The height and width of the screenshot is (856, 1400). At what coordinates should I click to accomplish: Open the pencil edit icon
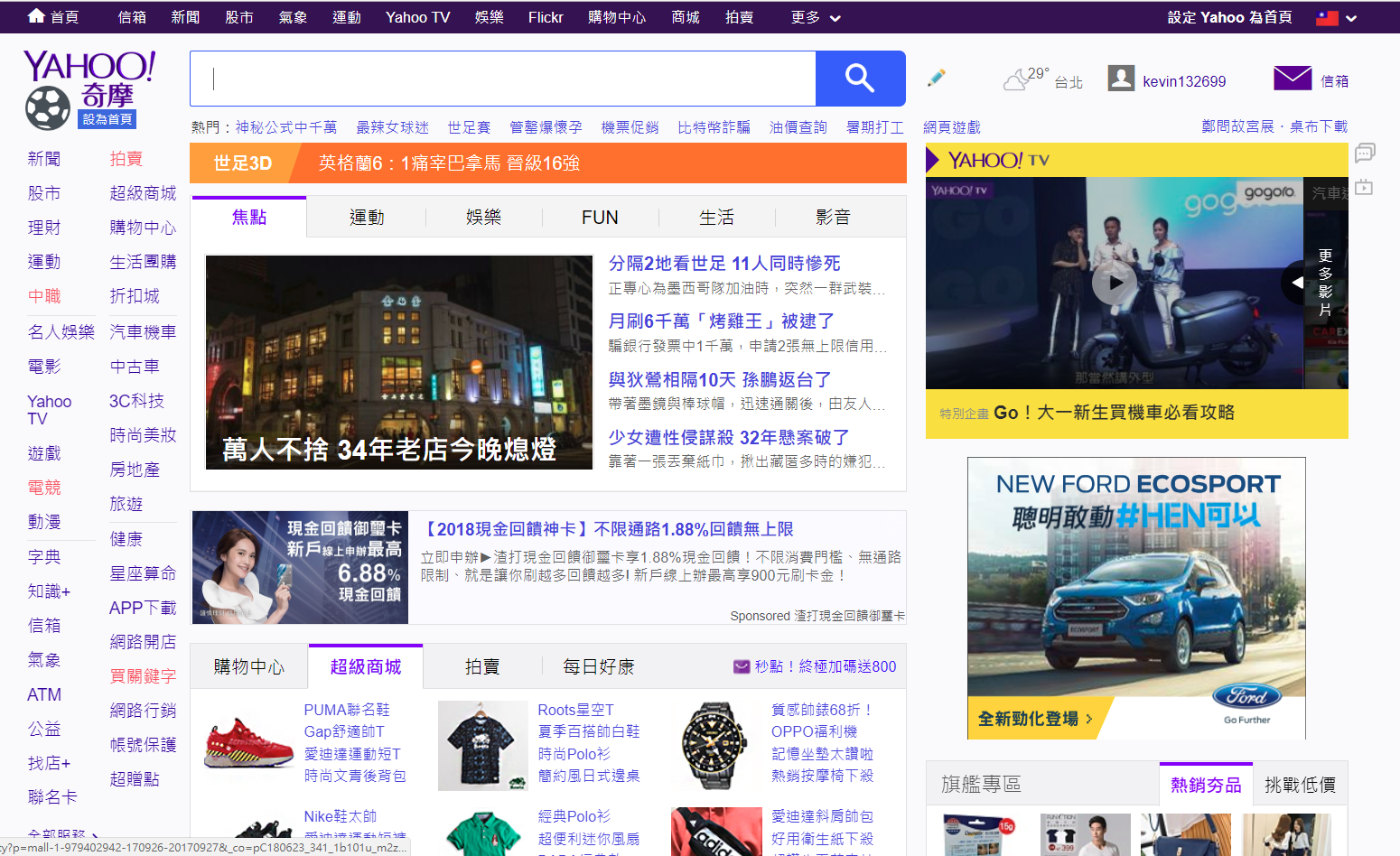point(937,79)
